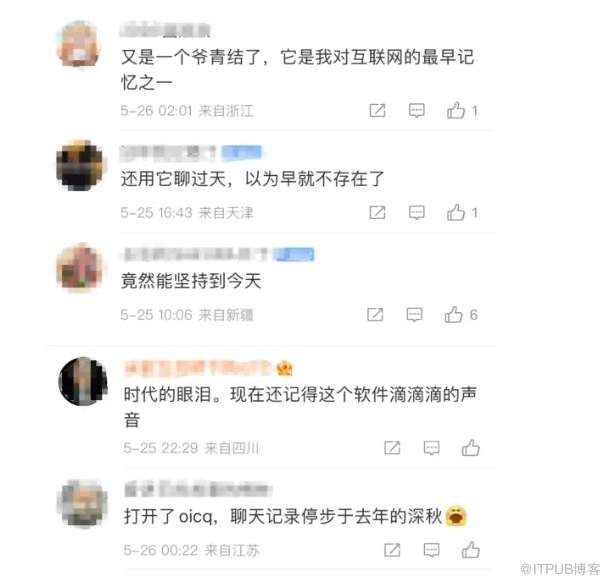Reply to the comment from 四川
This screenshot has width=610, height=584.
tap(431, 448)
